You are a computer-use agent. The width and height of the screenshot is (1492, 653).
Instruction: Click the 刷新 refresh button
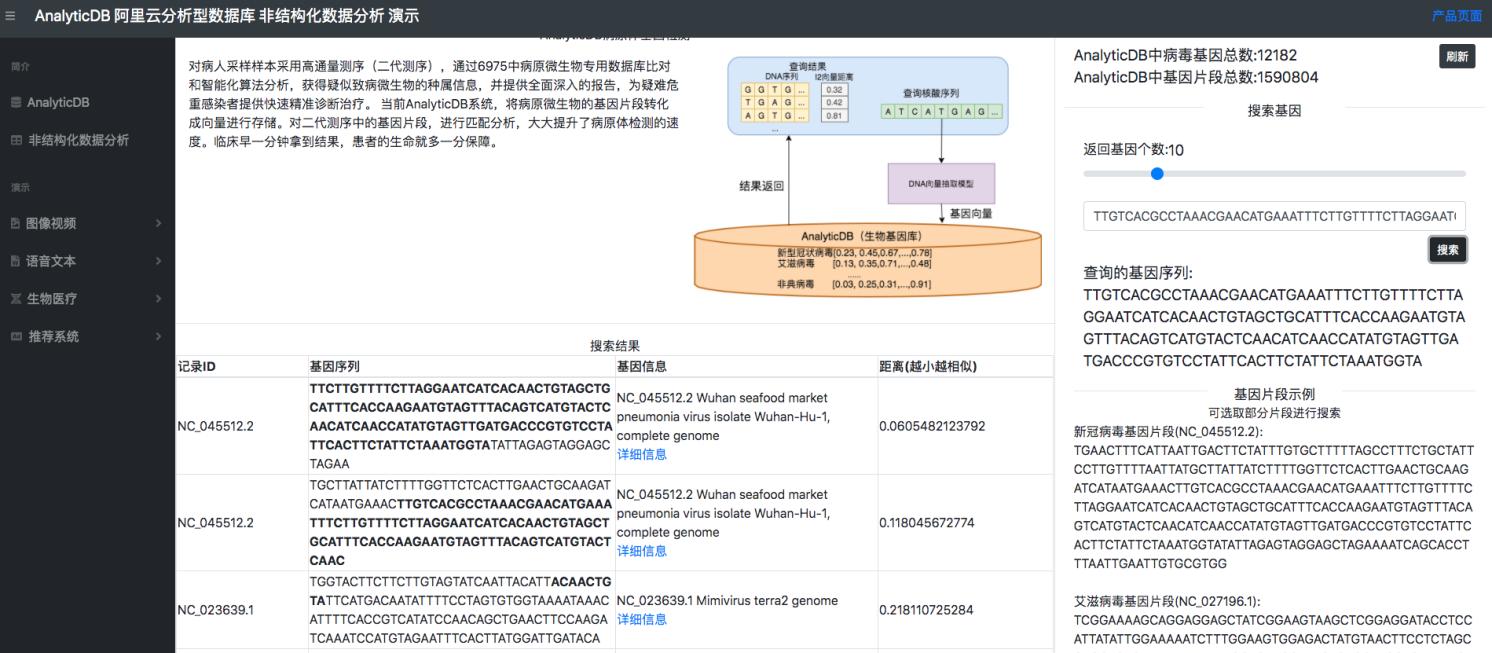(1457, 56)
